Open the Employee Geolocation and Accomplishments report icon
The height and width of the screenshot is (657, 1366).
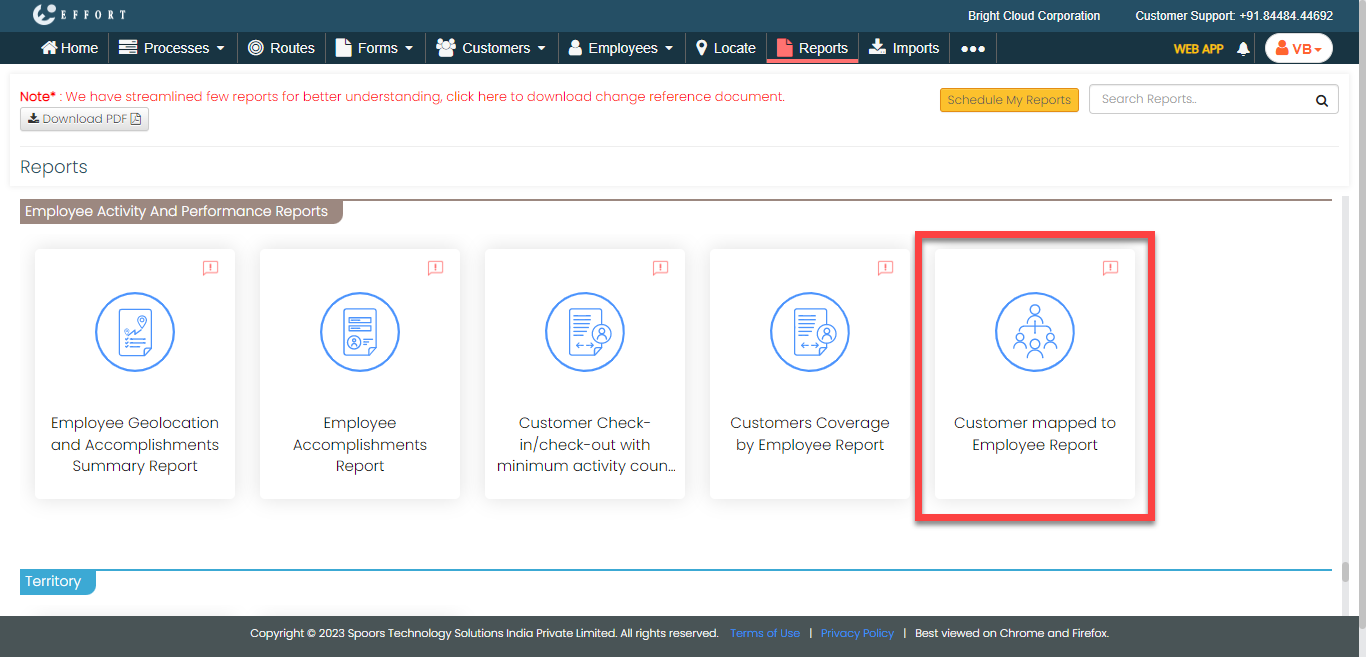[x=135, y=333]
